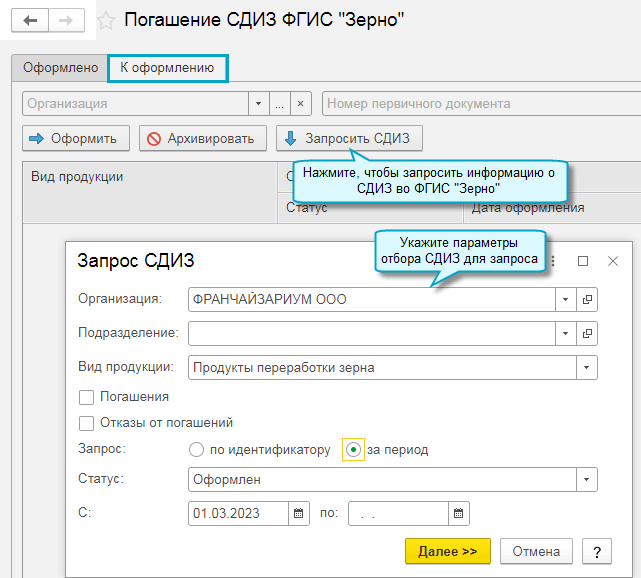Click the Вид продукции combo box value
This screenshot has width=641, height=578.
[x=382, y=367]
